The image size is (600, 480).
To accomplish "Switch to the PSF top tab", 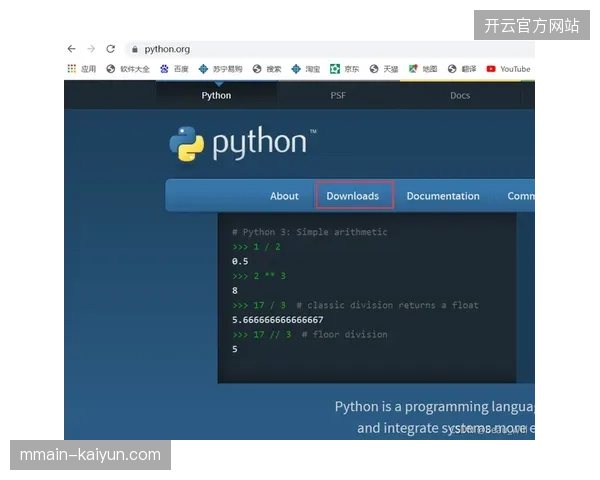I will click(x=338, y=95).
